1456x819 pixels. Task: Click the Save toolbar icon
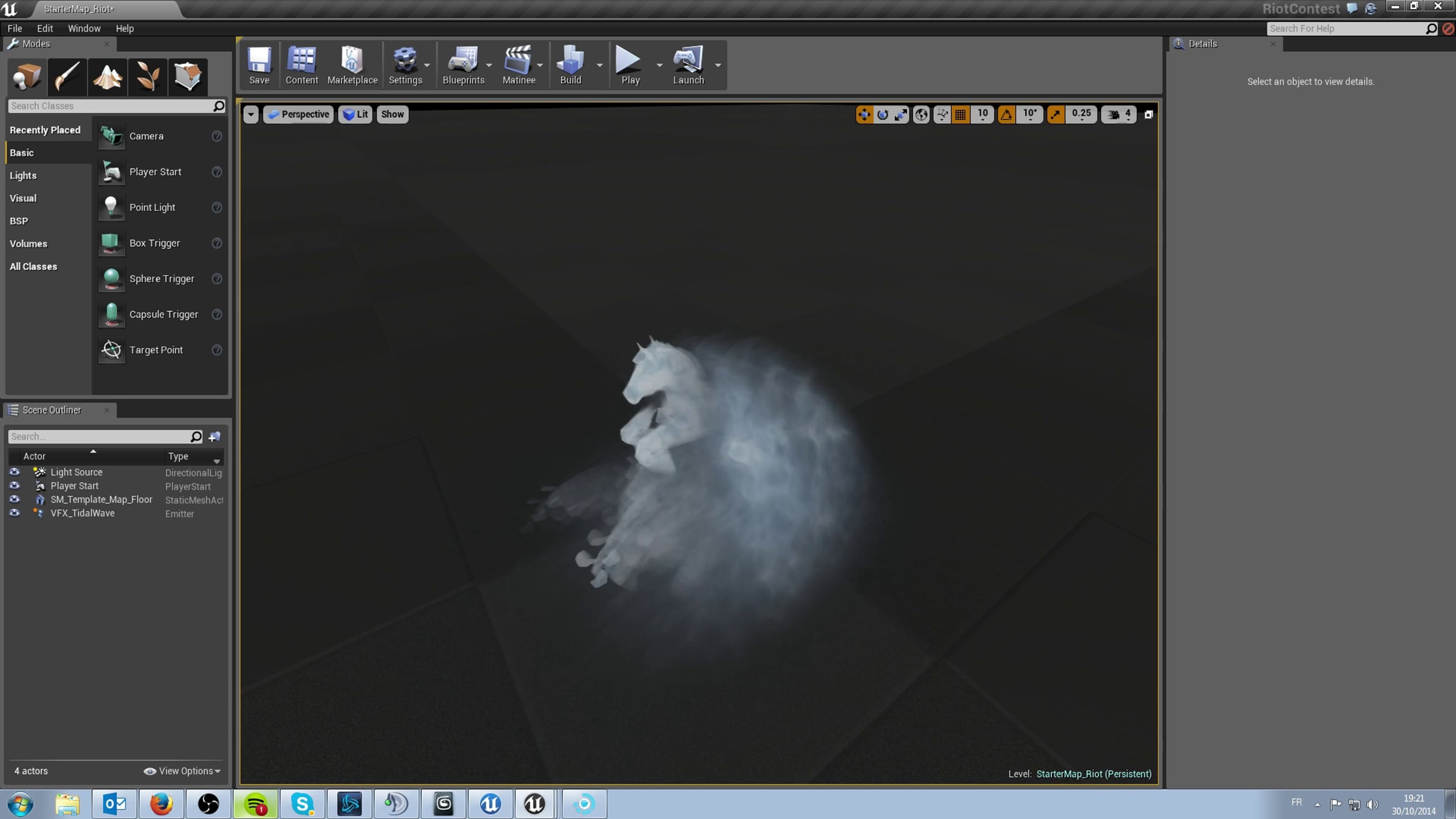[x=259, y=65]
